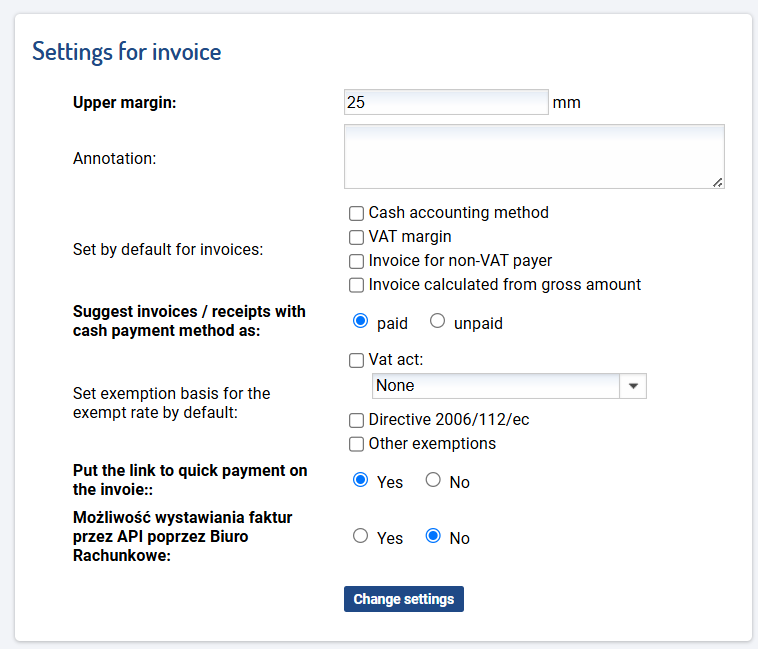Select No for API Biuro Rachunkowe invoicing
The height and width of the screenshot is (649, 758).
tap(433, 536)
